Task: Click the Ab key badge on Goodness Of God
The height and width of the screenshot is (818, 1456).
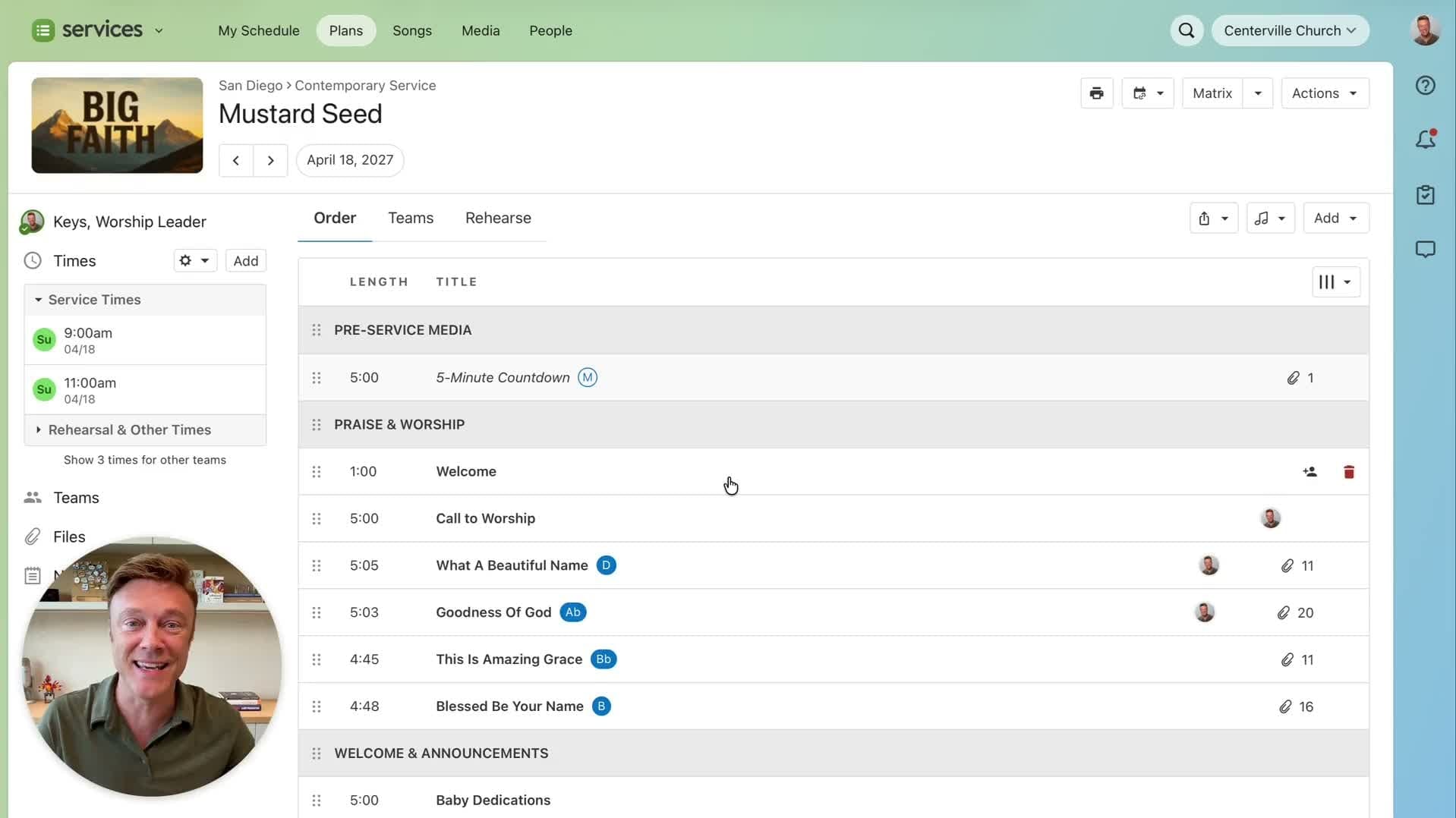Action: point(572,612)
